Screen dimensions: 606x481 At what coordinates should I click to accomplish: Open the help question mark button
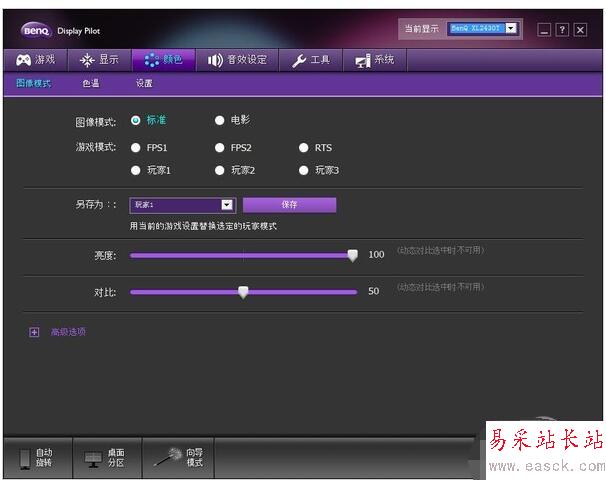pos(562,30)
